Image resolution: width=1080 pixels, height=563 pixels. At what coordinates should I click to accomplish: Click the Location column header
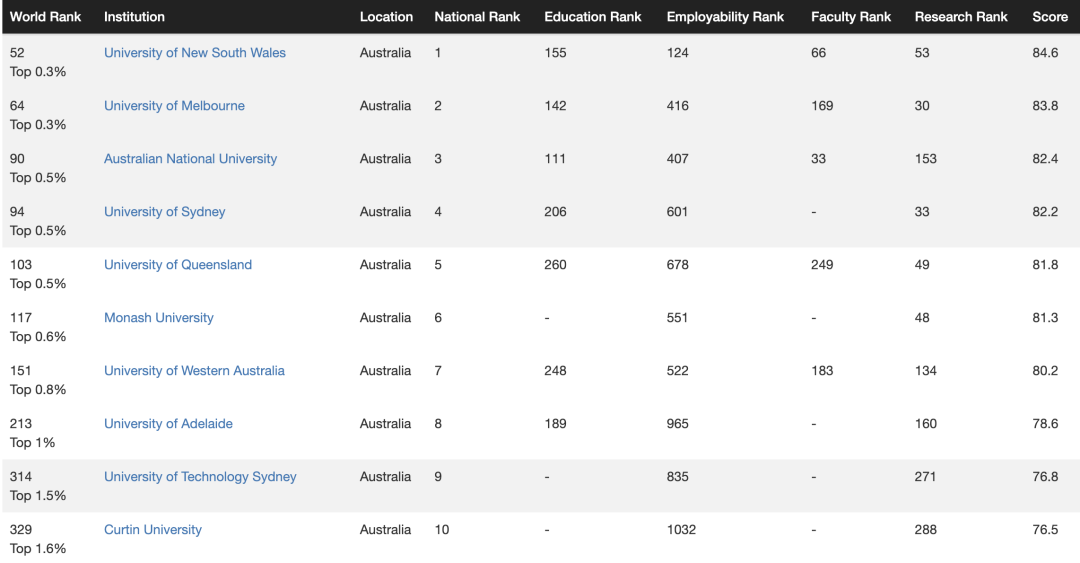click(386, 17)
